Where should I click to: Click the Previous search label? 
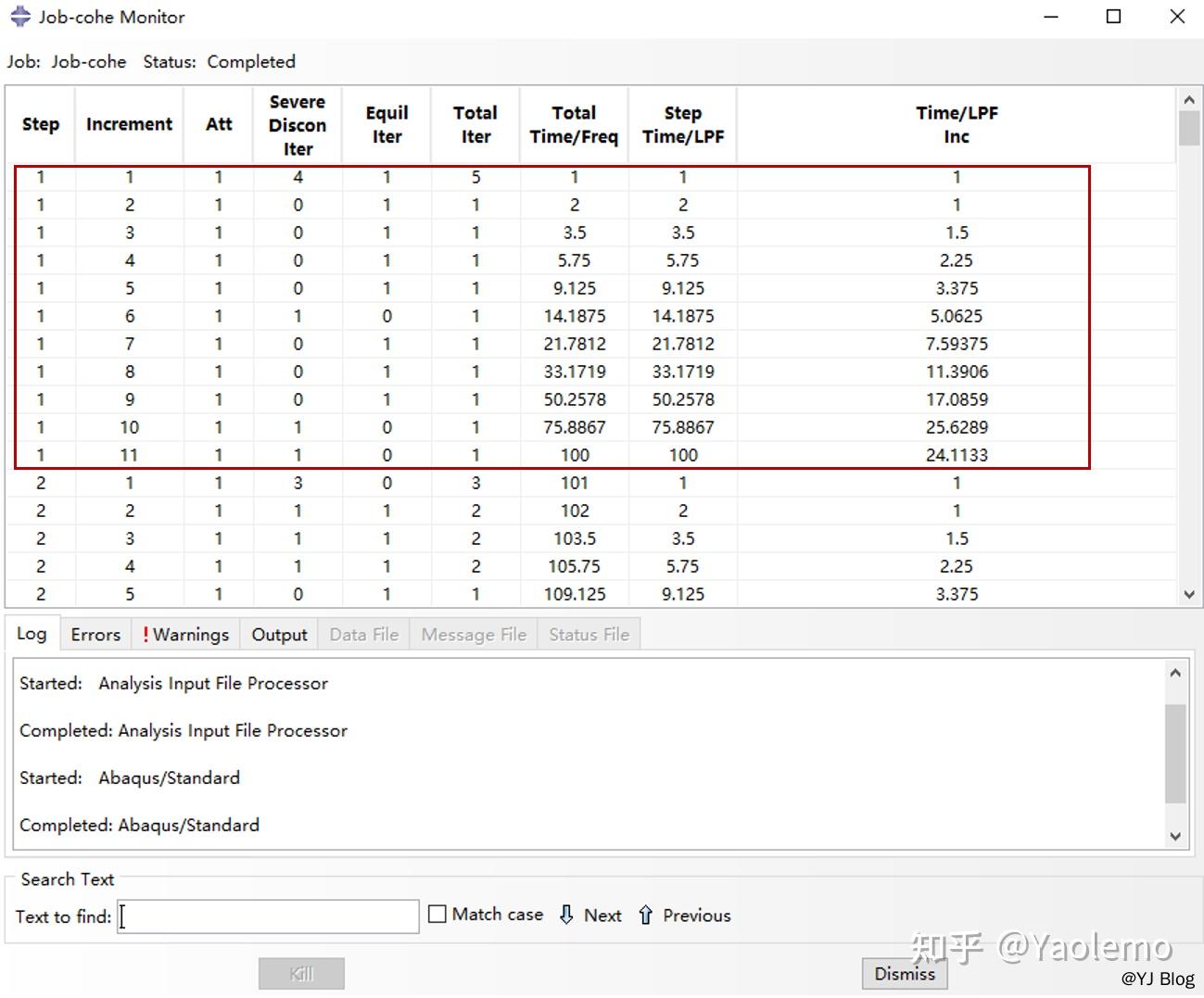tap(697, 916)
